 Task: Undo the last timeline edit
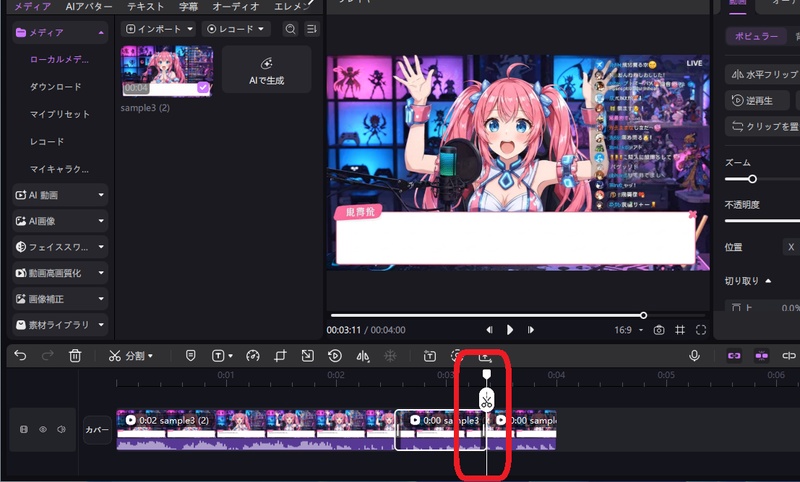20,356
